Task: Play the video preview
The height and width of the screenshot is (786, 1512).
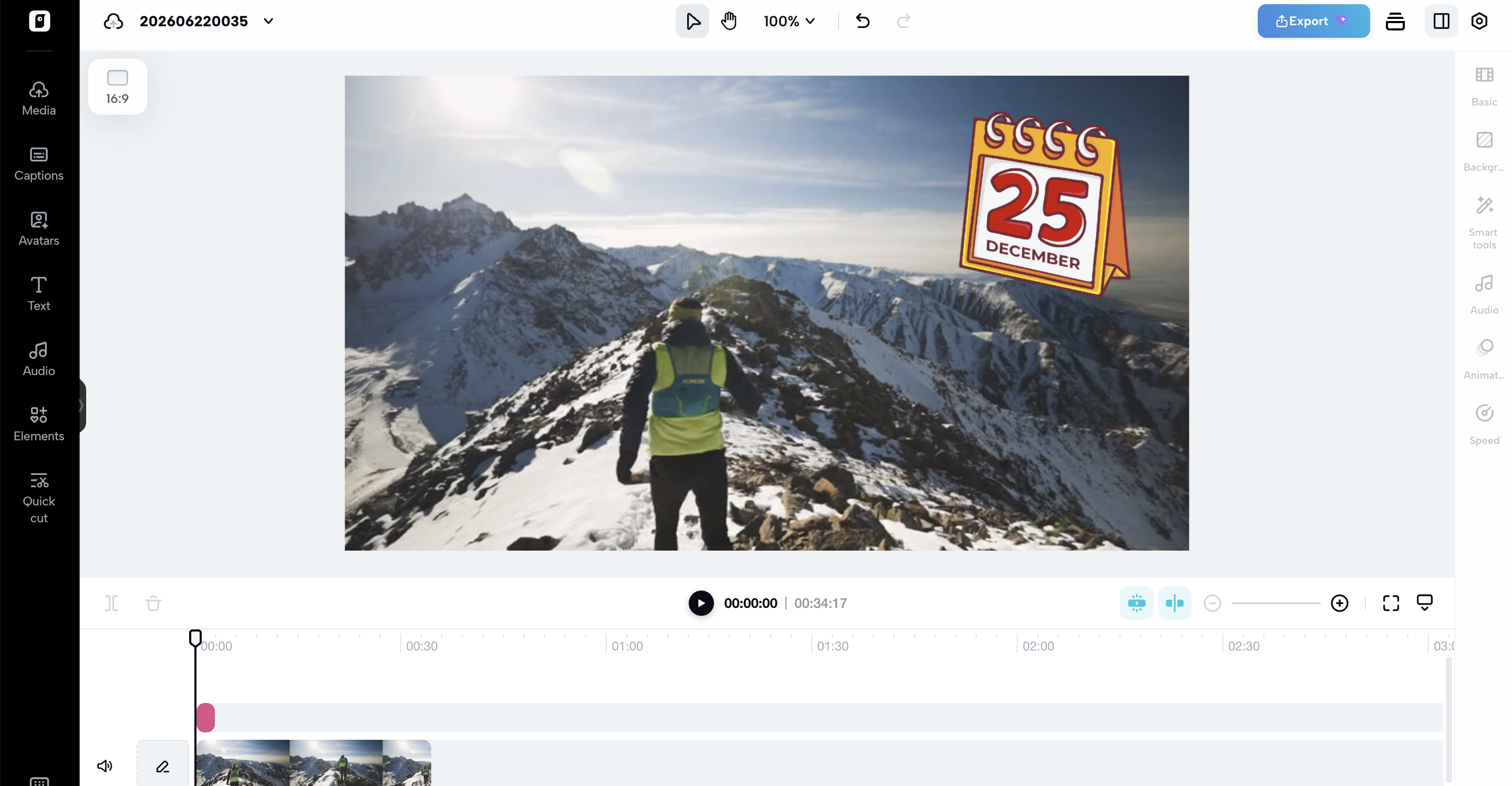Action: [x=701, y=603]
